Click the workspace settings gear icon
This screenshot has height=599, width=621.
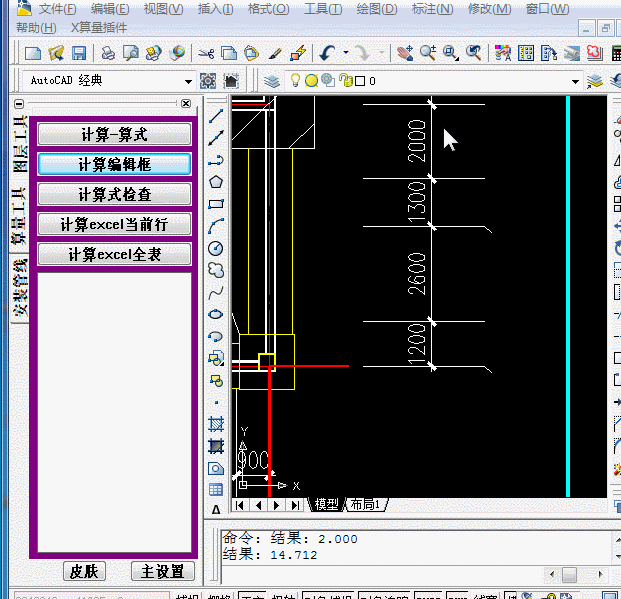point(208,81)
